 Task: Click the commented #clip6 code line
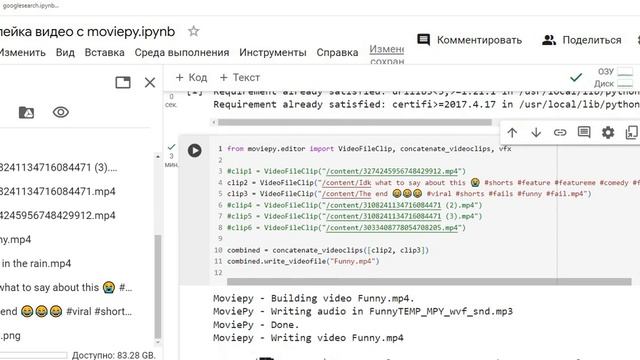(346, 228)
